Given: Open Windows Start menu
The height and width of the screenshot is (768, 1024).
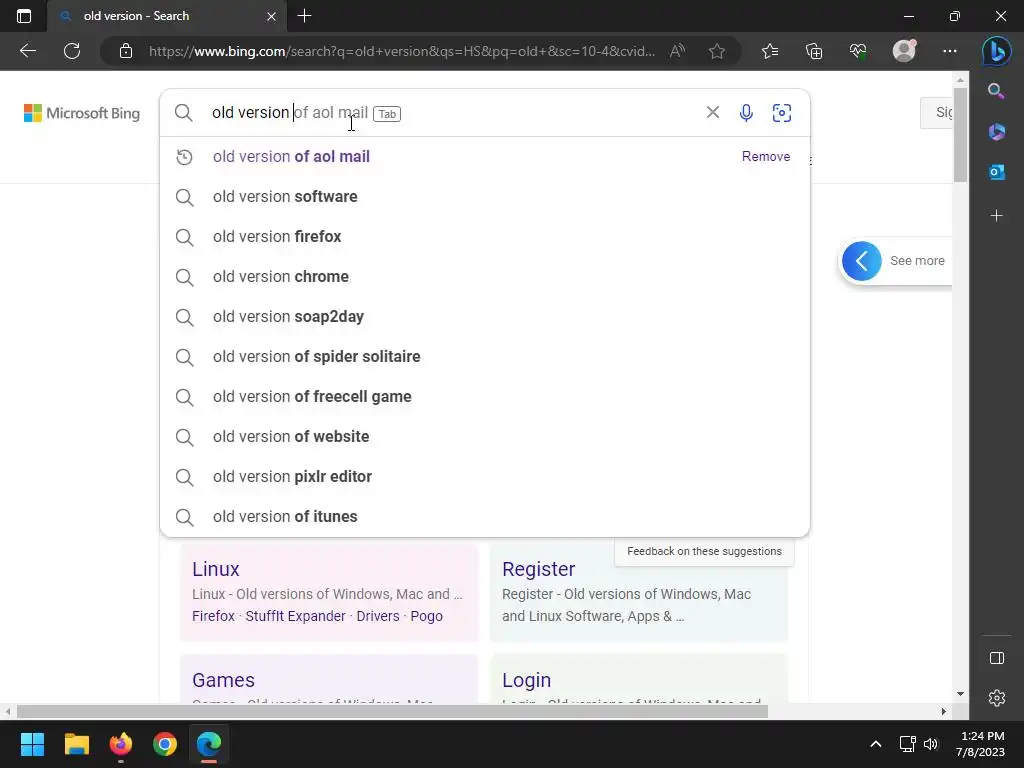Looking at the screenshot, I should pos(32,744).
